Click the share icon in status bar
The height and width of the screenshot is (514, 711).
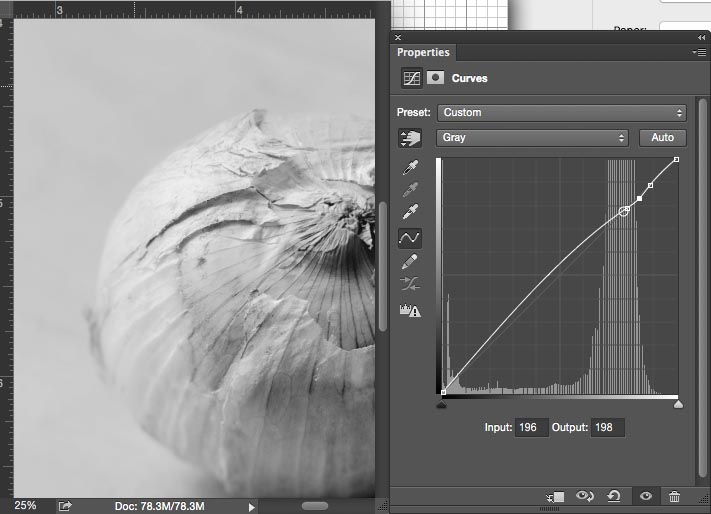point(65,505)
